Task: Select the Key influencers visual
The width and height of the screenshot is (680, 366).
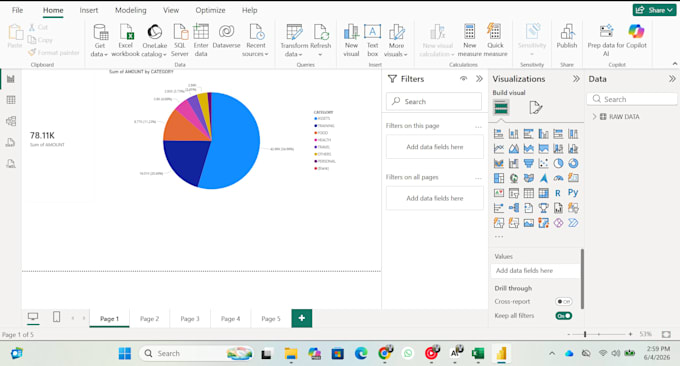Action: pyautogui.click(x=499, y=208)
